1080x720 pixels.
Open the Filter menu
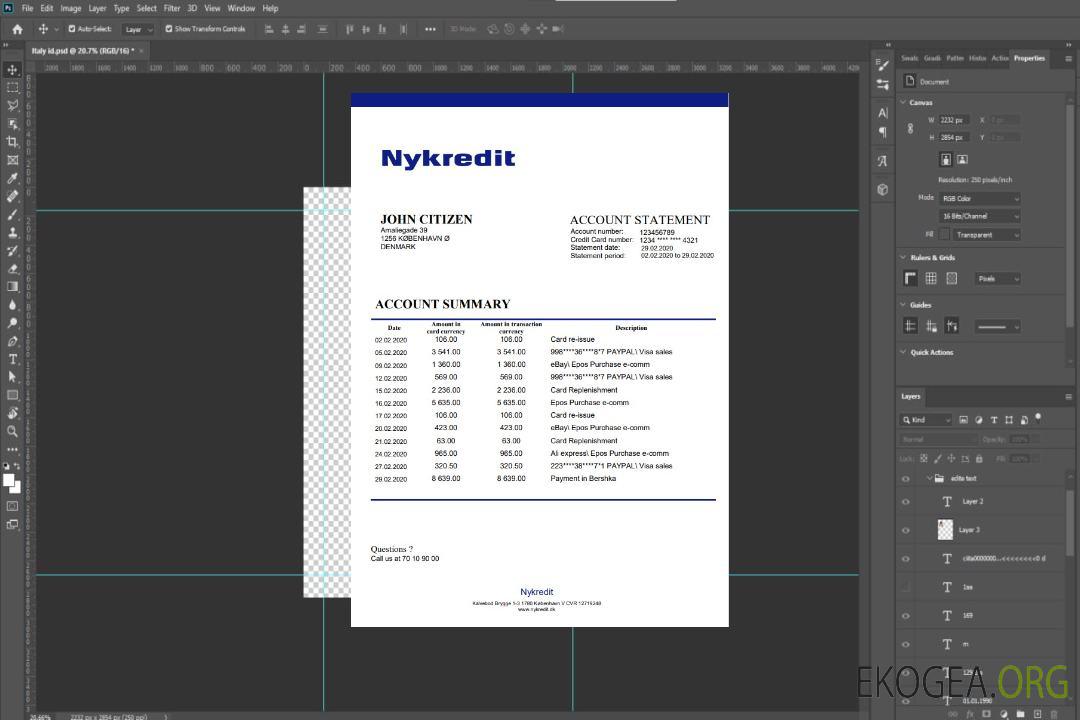[x=172, y=8]
